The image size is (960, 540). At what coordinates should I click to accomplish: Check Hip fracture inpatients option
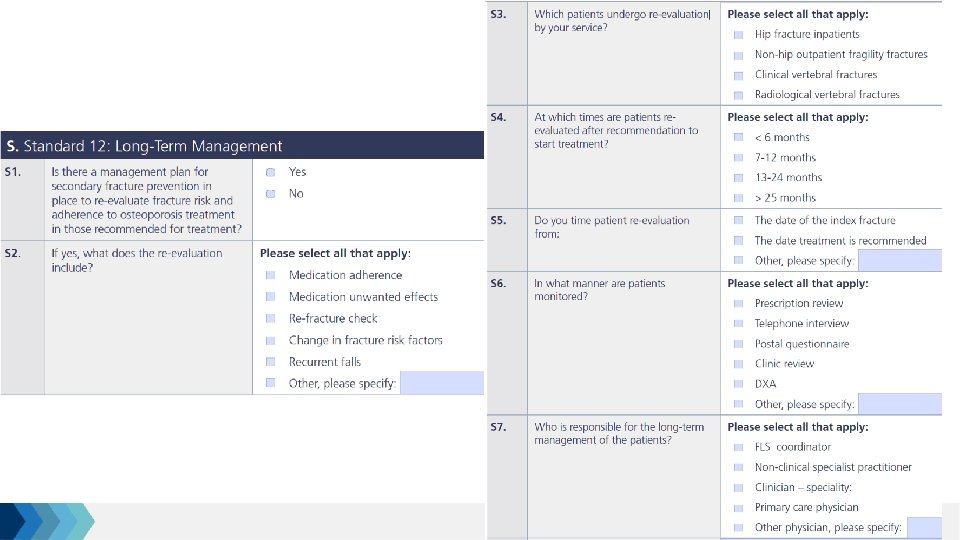(x=738, y=35)
